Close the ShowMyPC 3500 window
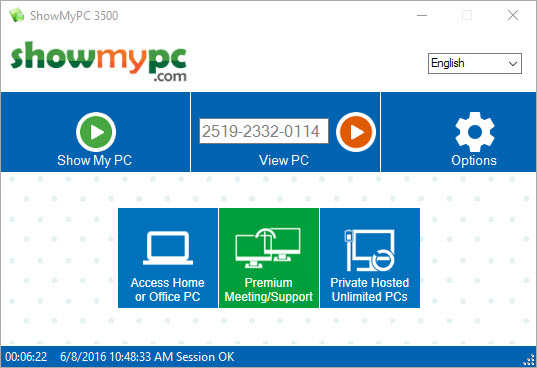Viewport: 537px width, 368px height. [513, 15]
